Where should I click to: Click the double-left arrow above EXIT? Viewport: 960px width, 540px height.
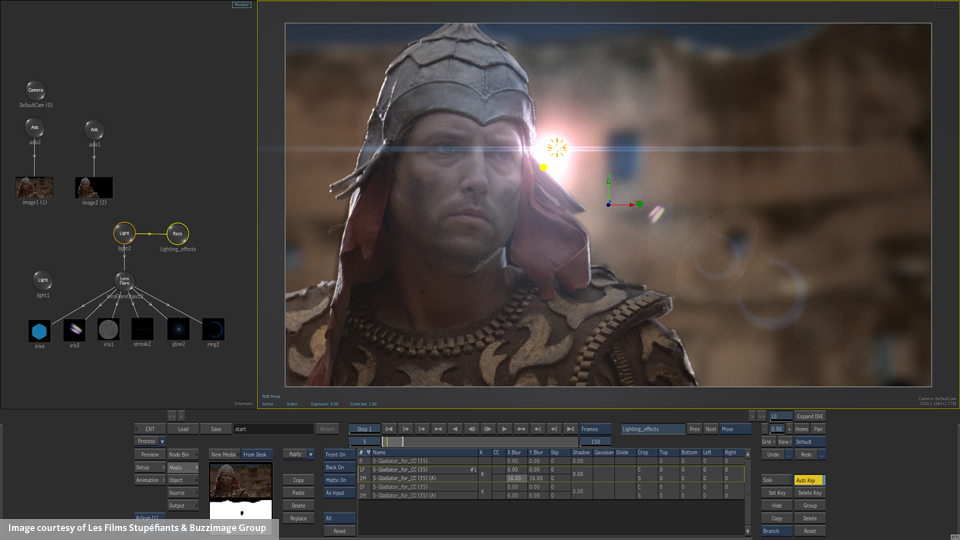click(x=171, y=416)
